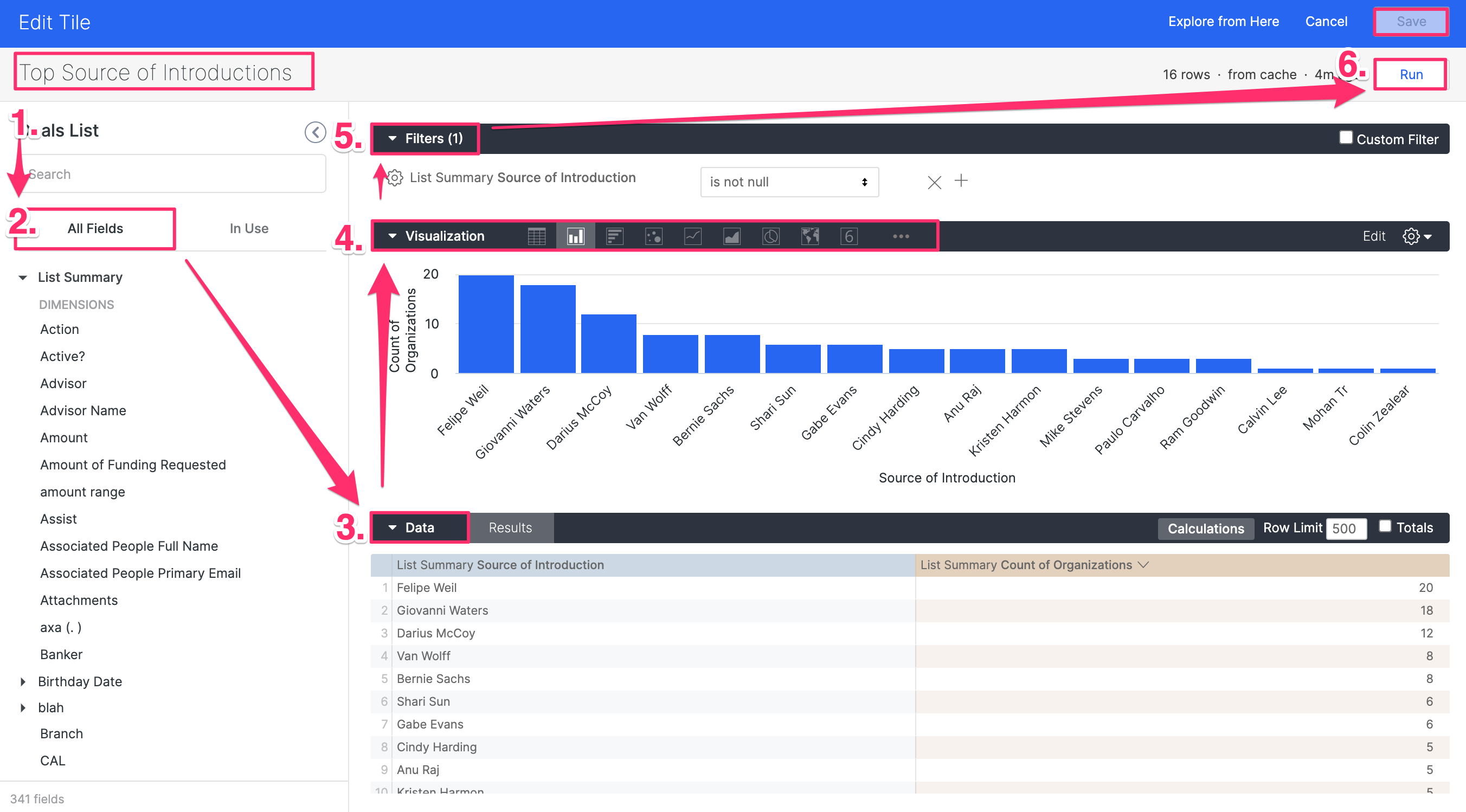Choose the single value visualization

pyautogui.click(x=848, y=236)
